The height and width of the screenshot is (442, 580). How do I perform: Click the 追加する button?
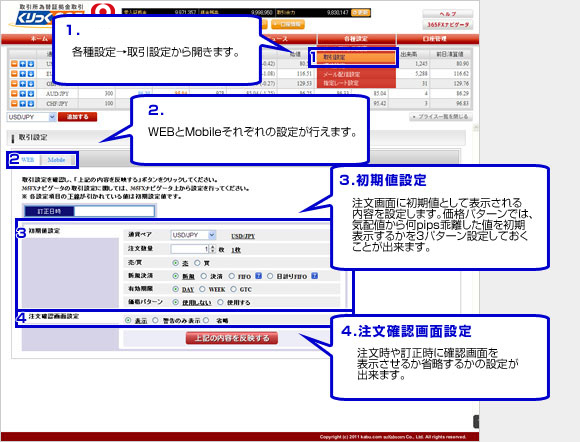[77, 117]
